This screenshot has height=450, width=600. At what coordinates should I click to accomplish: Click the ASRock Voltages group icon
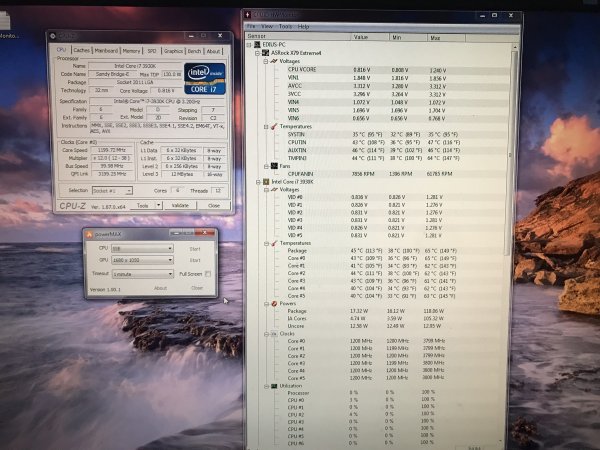[x=274, y=61]
